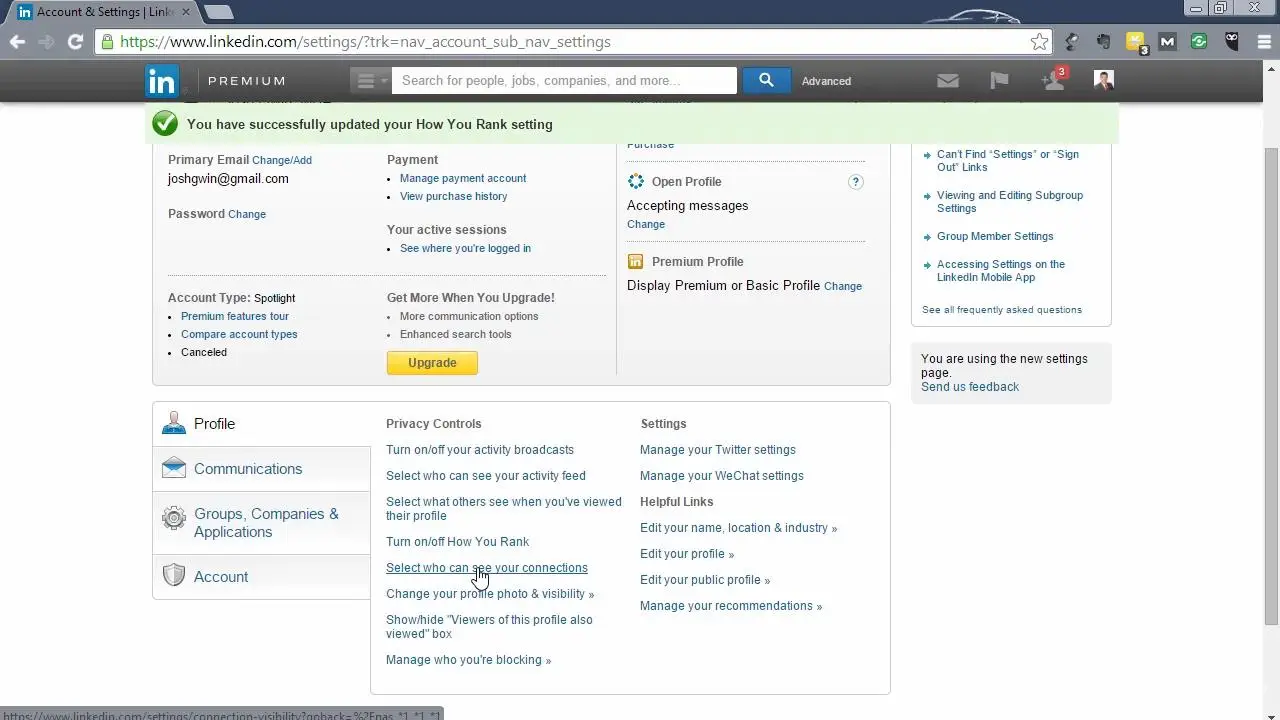Open Edit your profile link
1280x720 pixels.
[x=687, y=554]
